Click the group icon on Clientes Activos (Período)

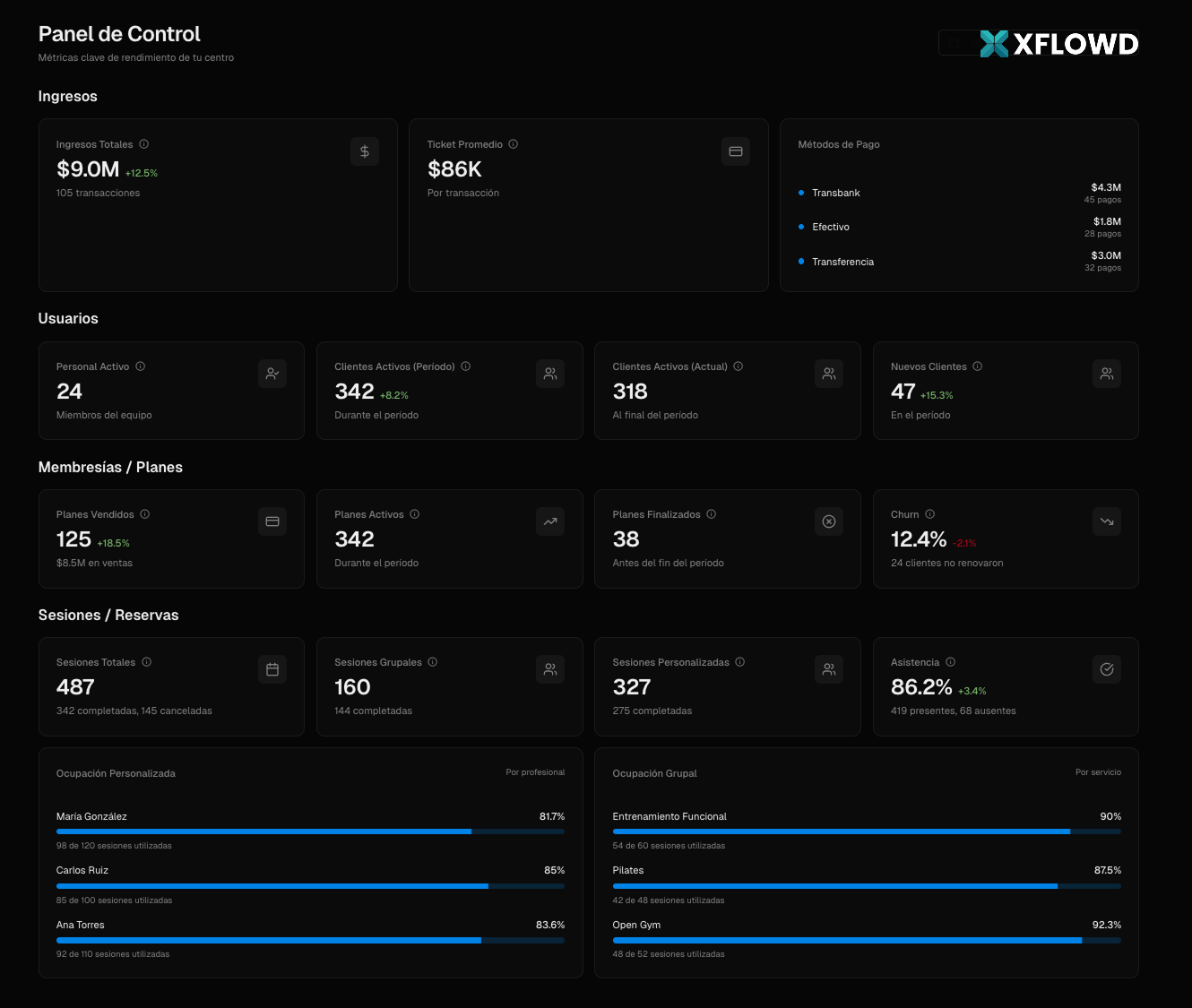(x=550, y=374)
